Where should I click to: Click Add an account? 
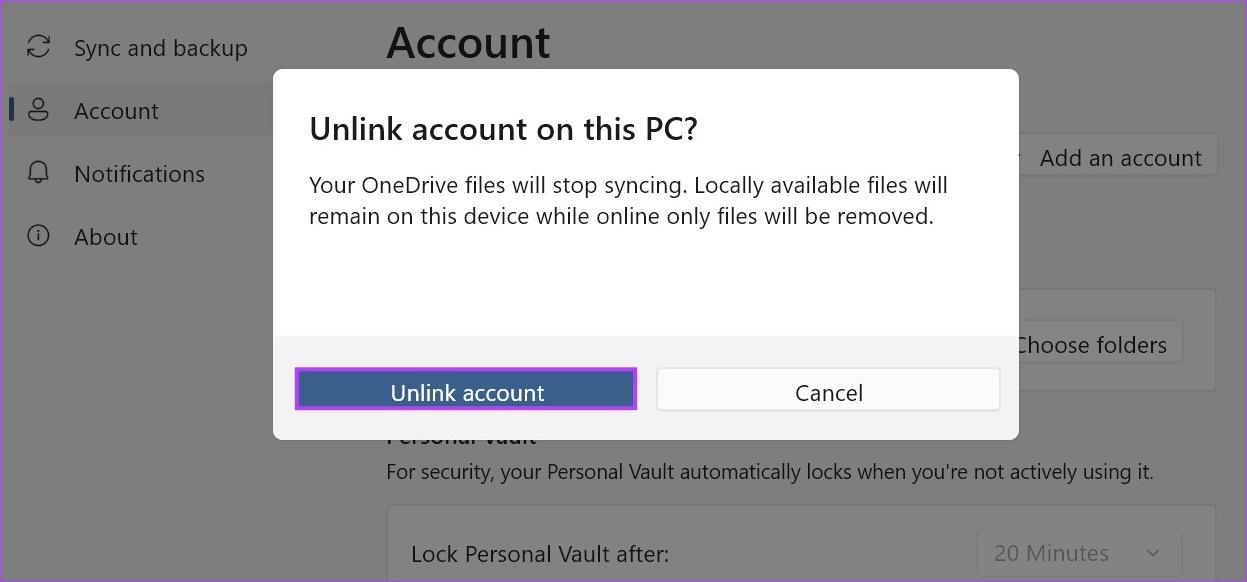(x=1120, y=157)
